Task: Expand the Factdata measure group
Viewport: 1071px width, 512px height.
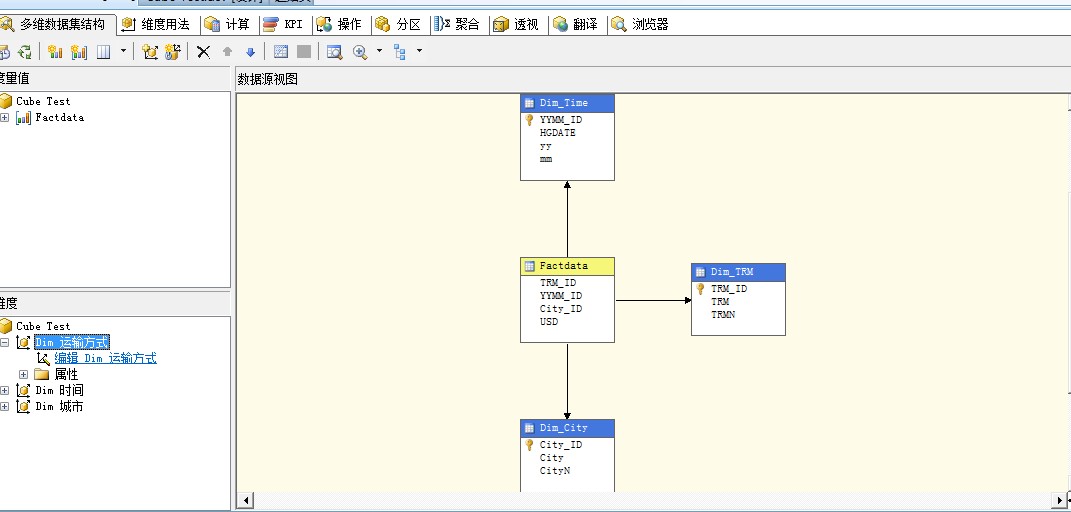Action: pos(5,117)
